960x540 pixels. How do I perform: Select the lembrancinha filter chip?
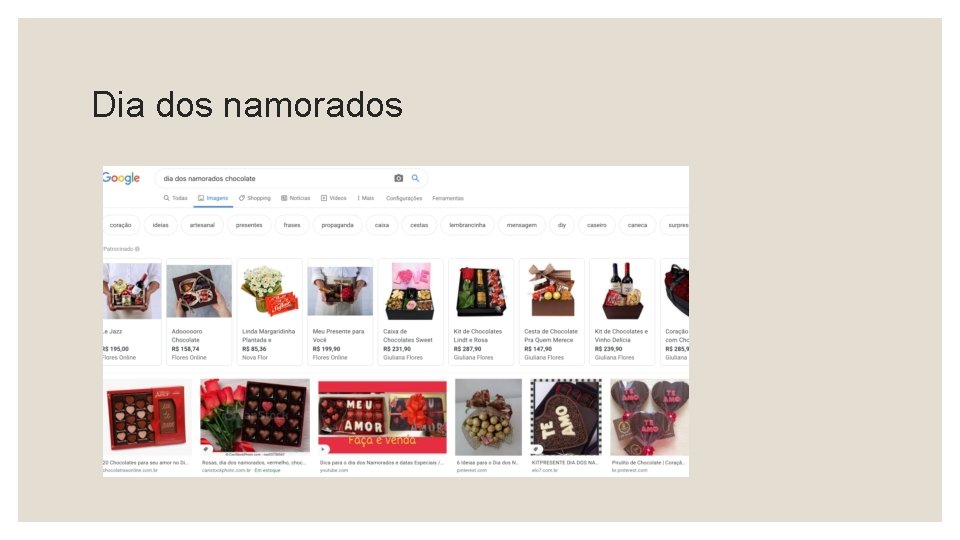point(467,225)
